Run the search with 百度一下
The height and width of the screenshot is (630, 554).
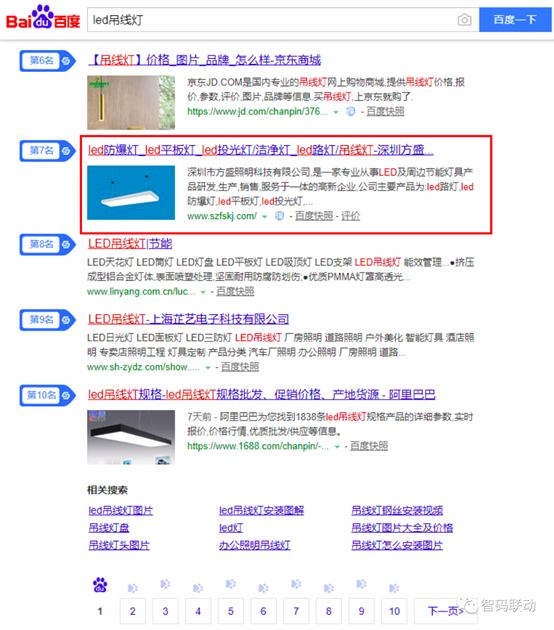(515, 20)
